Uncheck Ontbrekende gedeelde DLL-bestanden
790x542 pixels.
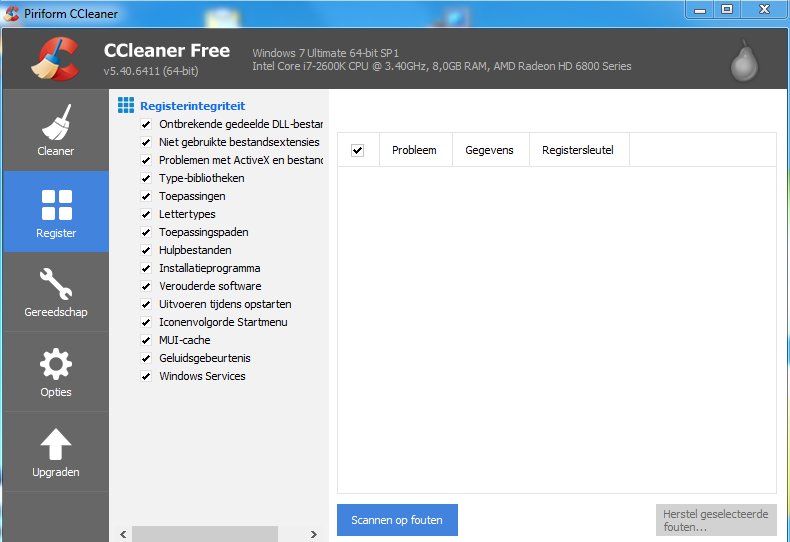point(146,124)
